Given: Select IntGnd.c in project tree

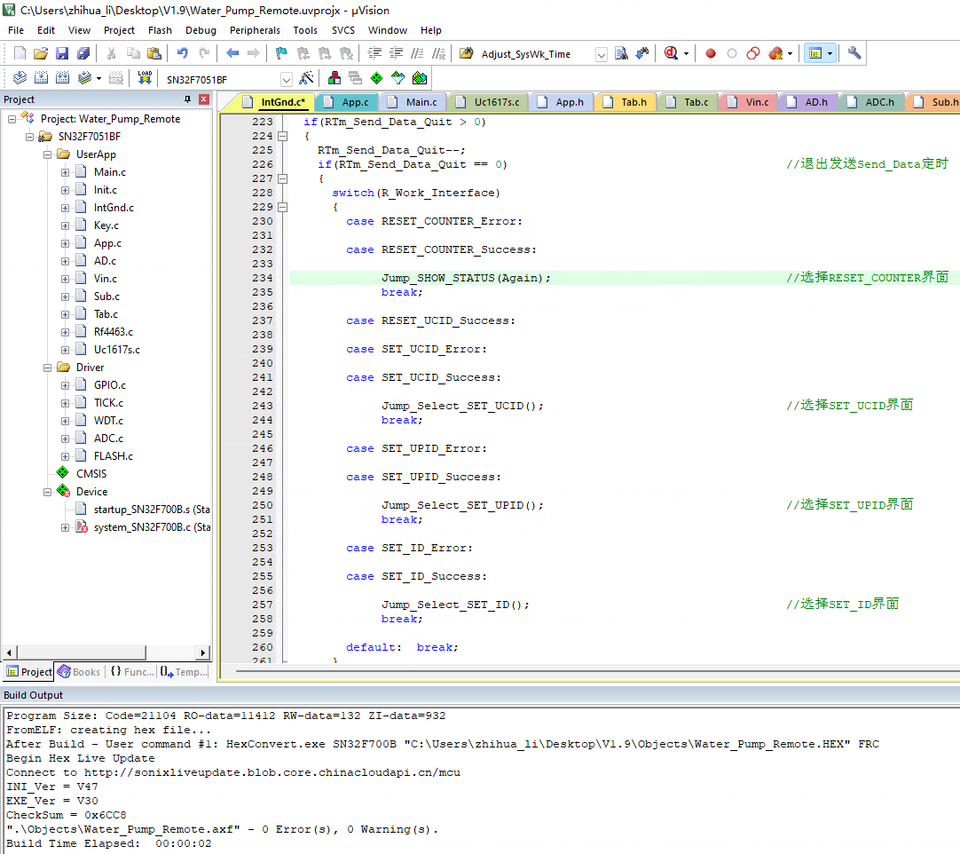Looking at the screenshot, I should click(113, 208).
